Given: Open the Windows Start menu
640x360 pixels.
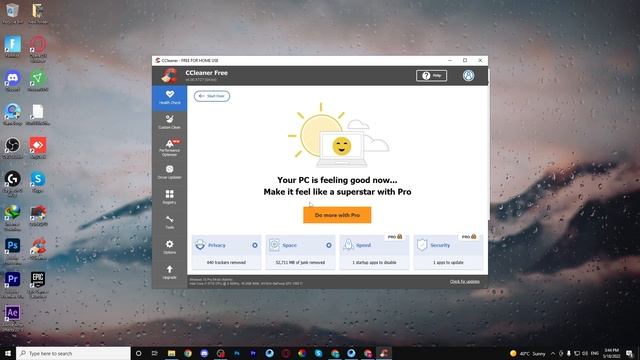Looking at the screenshot, I should (8, 353).
